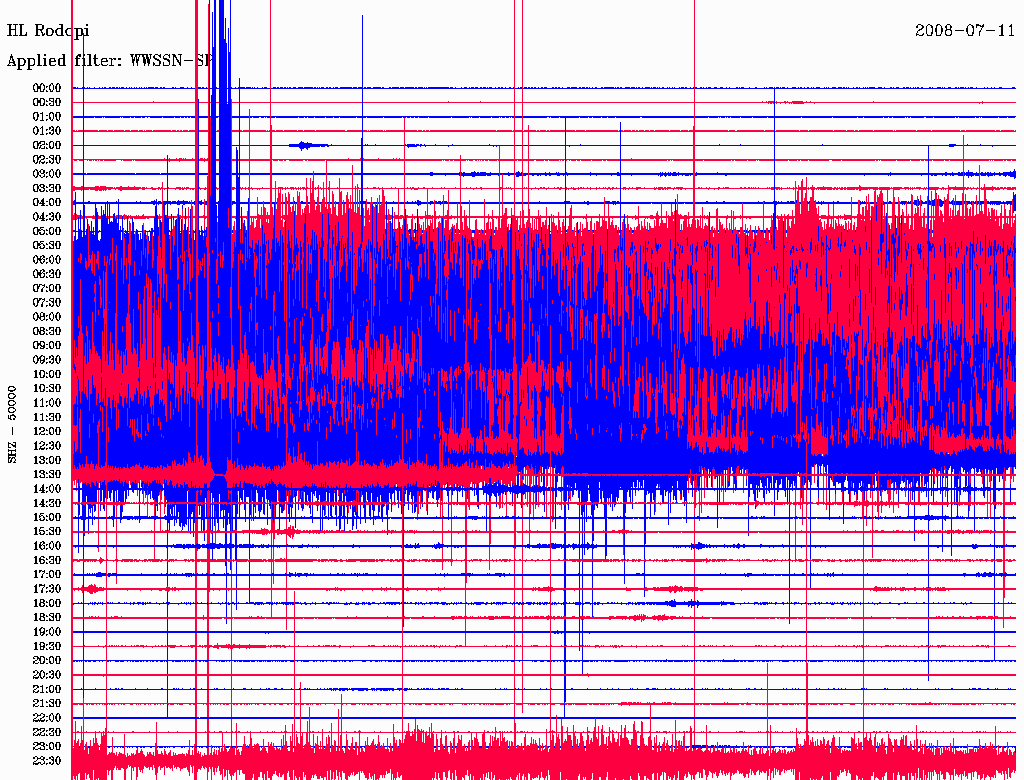Click the 20:30 time label
The width and height of the screenshot is (1024, 780).
[x=47, y=675]
